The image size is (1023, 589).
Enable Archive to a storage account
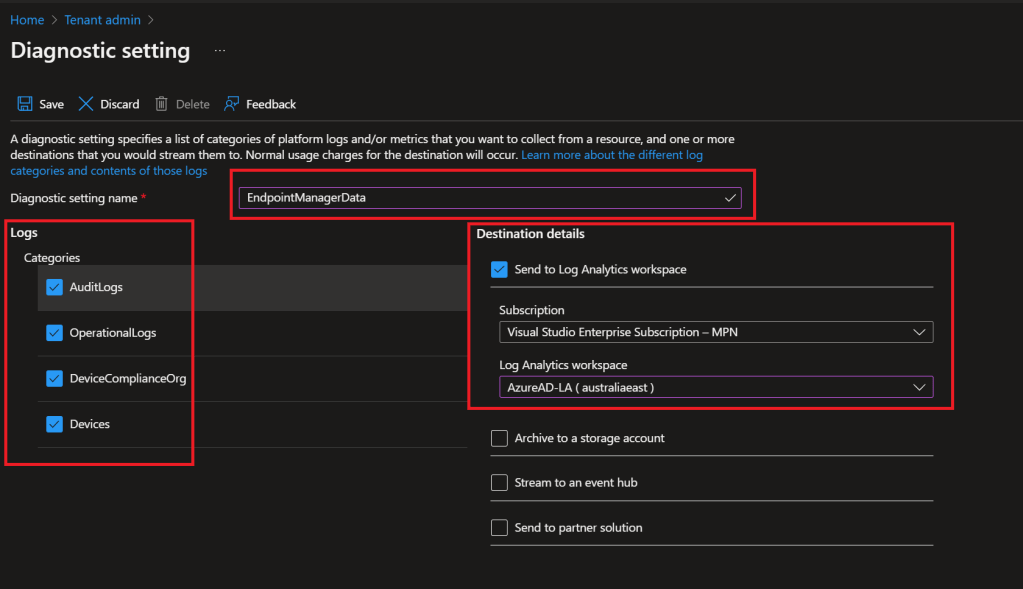click(499, 438)
